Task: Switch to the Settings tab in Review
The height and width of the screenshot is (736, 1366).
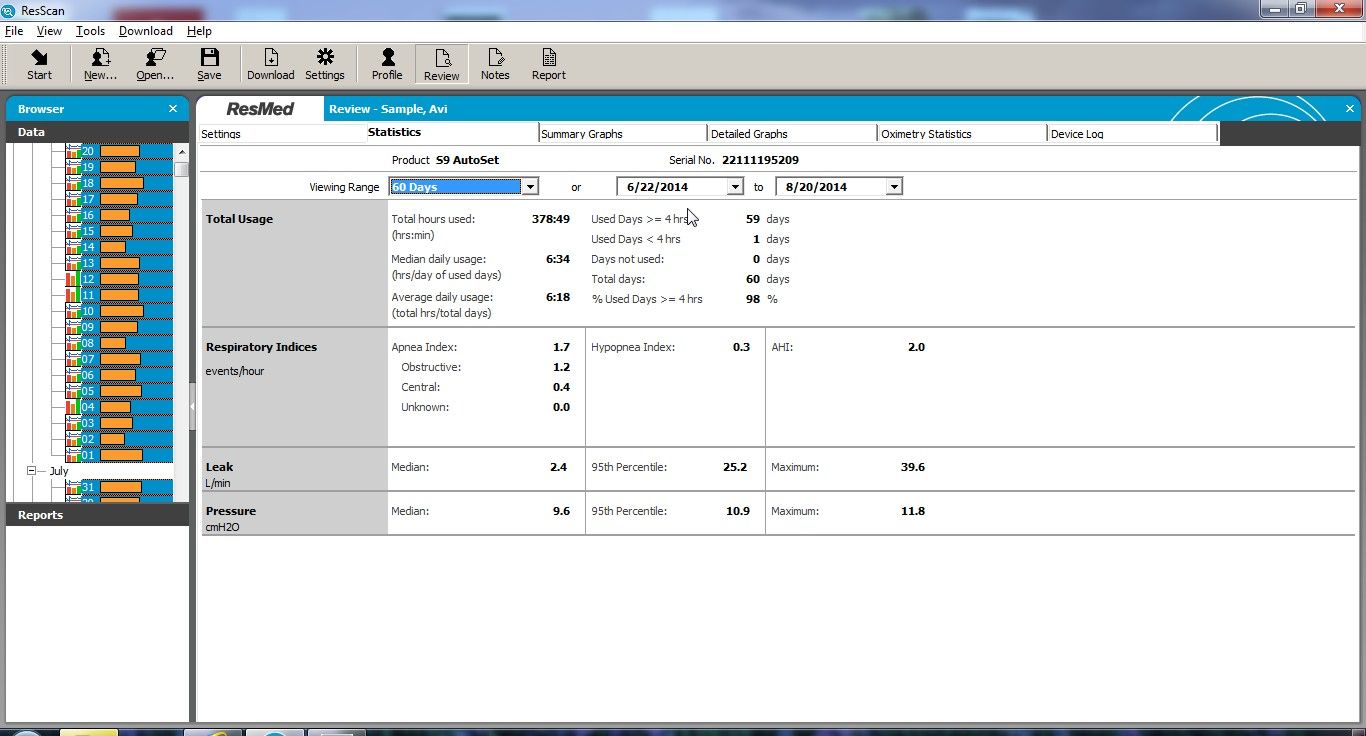Action: coord(282,134)
